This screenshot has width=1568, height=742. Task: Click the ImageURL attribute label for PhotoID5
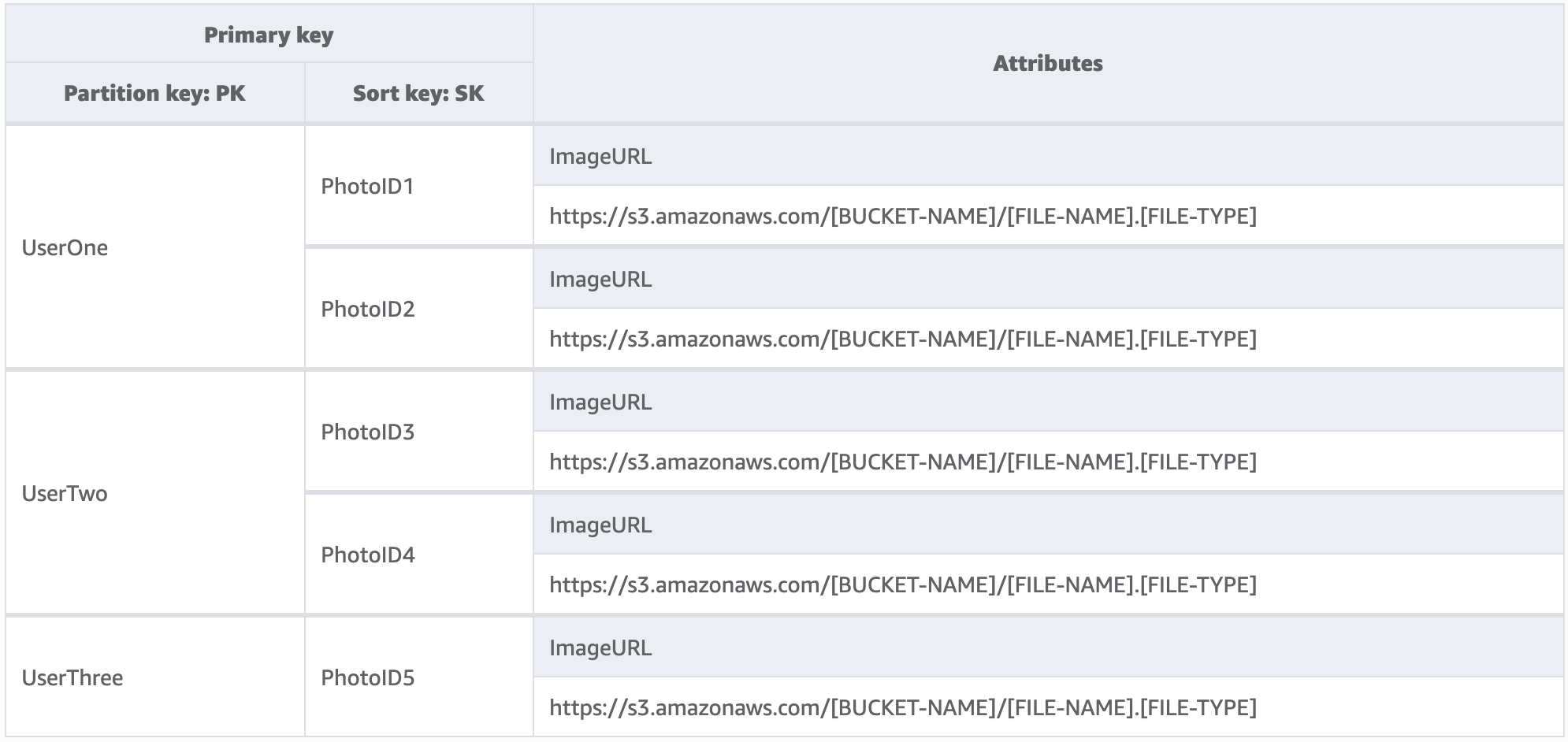click(x=600, y=648)
